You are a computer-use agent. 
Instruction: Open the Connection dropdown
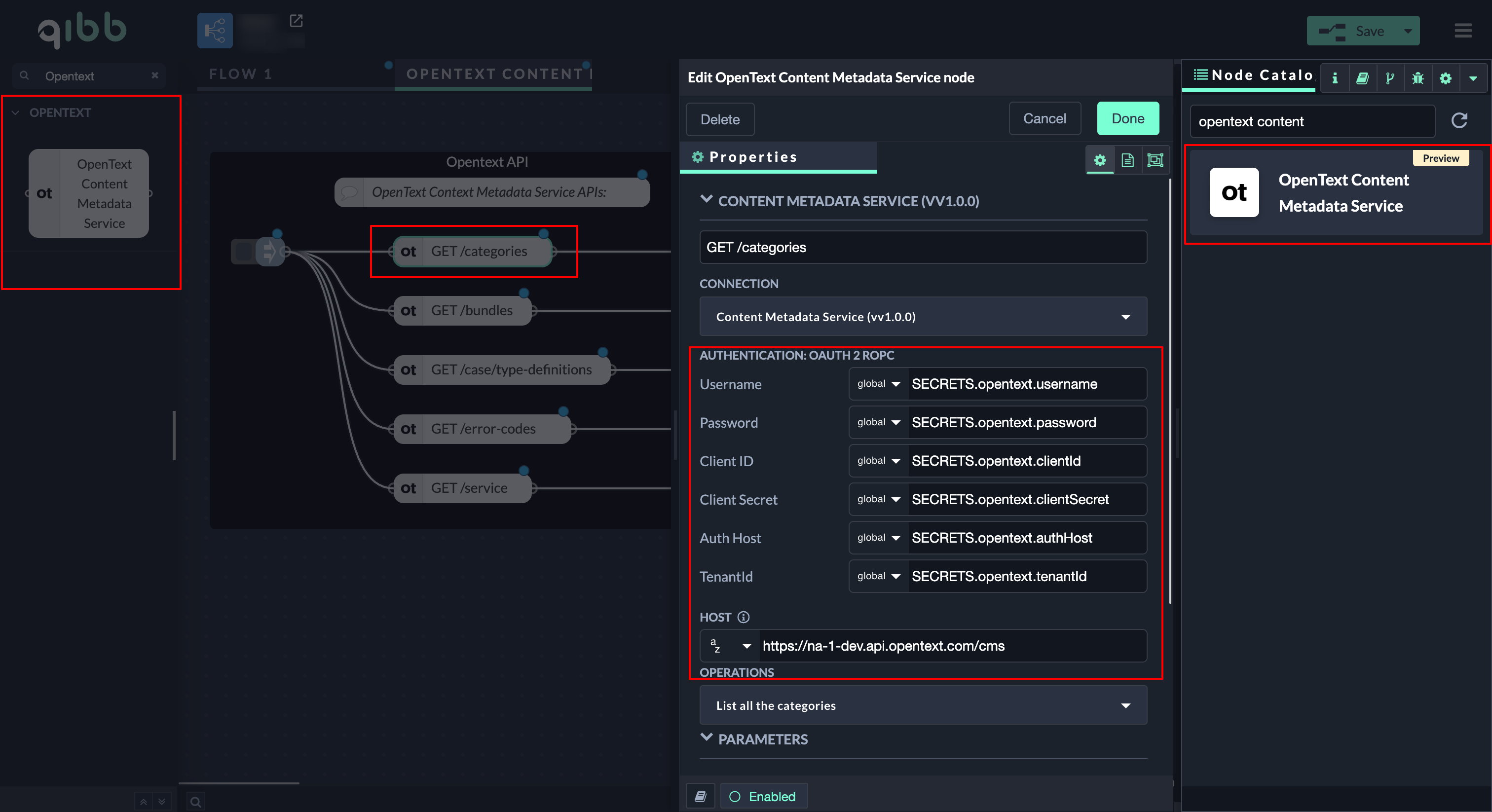(x=923, y=317)
